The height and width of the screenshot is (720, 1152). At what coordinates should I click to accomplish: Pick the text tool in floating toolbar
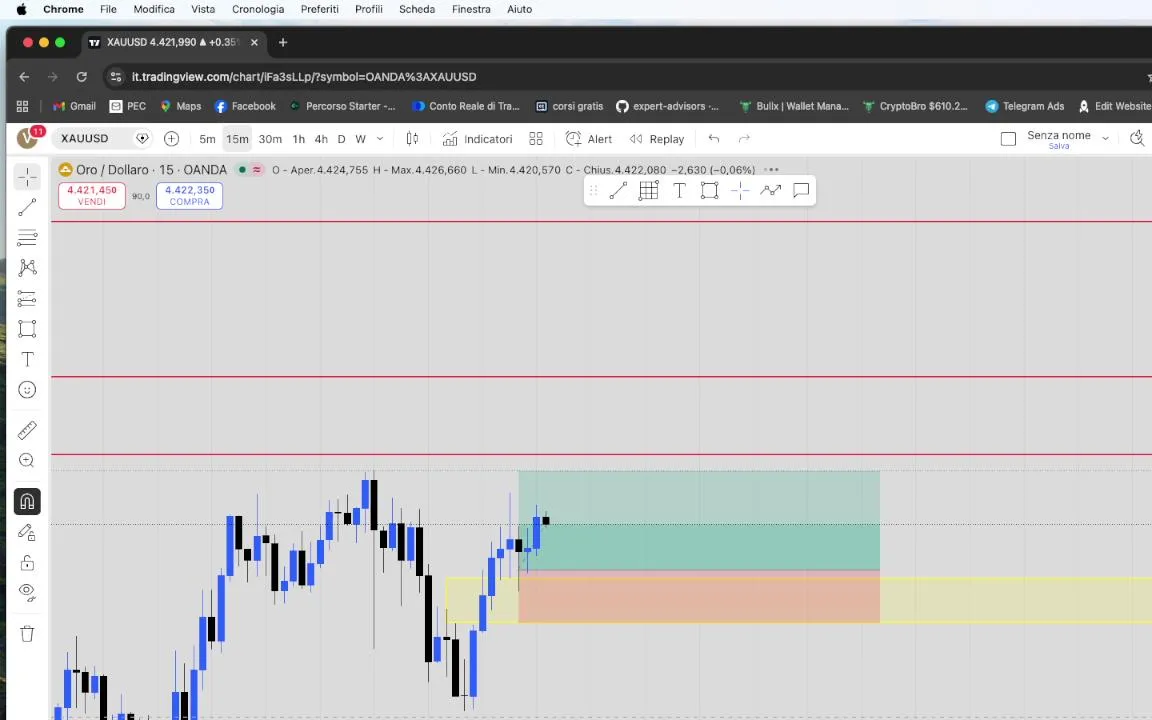[680, 191]
